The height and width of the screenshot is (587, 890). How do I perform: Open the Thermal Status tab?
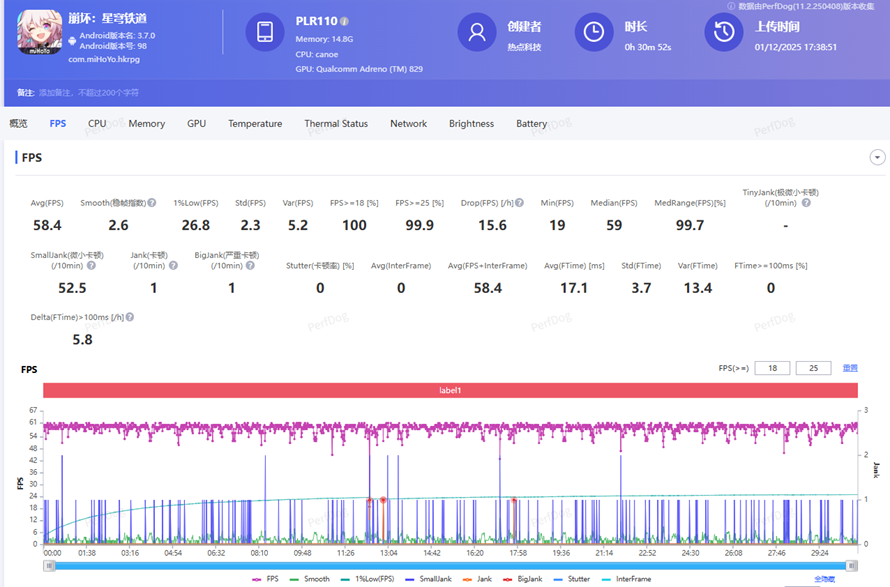coord(336,124)
